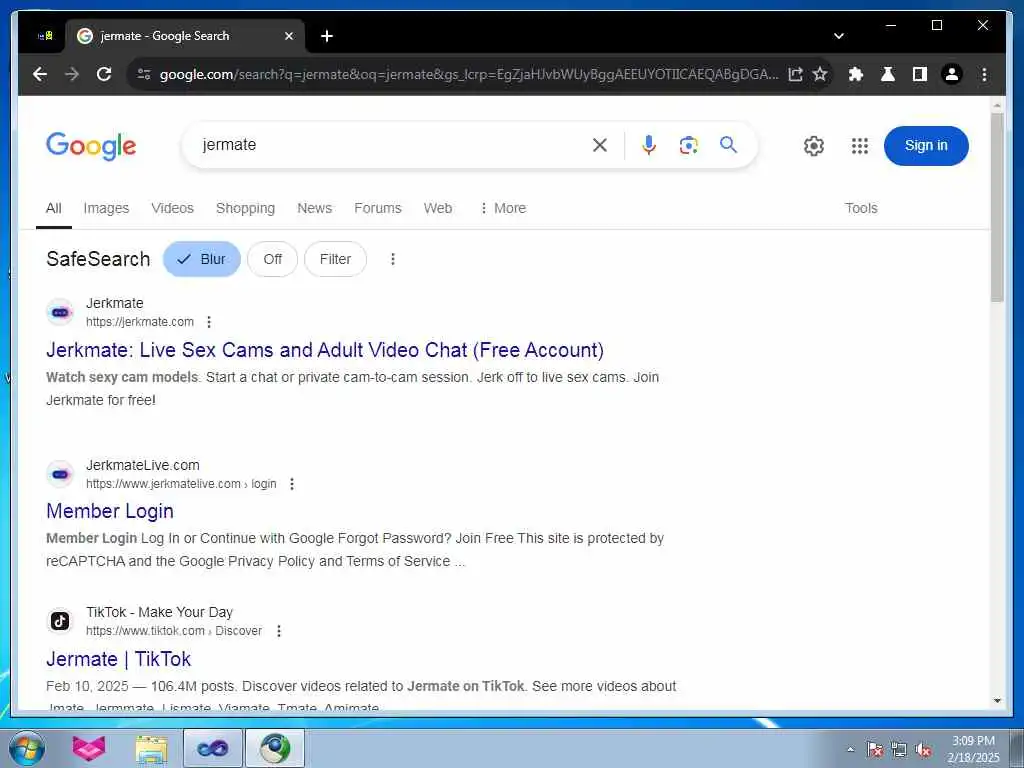Screen dimensions: 1024x768
Task: Open options for TikTok result
Action: pos(279,631)
